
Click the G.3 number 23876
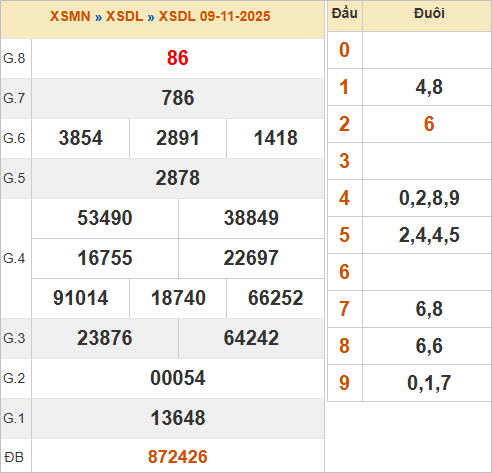105,338
